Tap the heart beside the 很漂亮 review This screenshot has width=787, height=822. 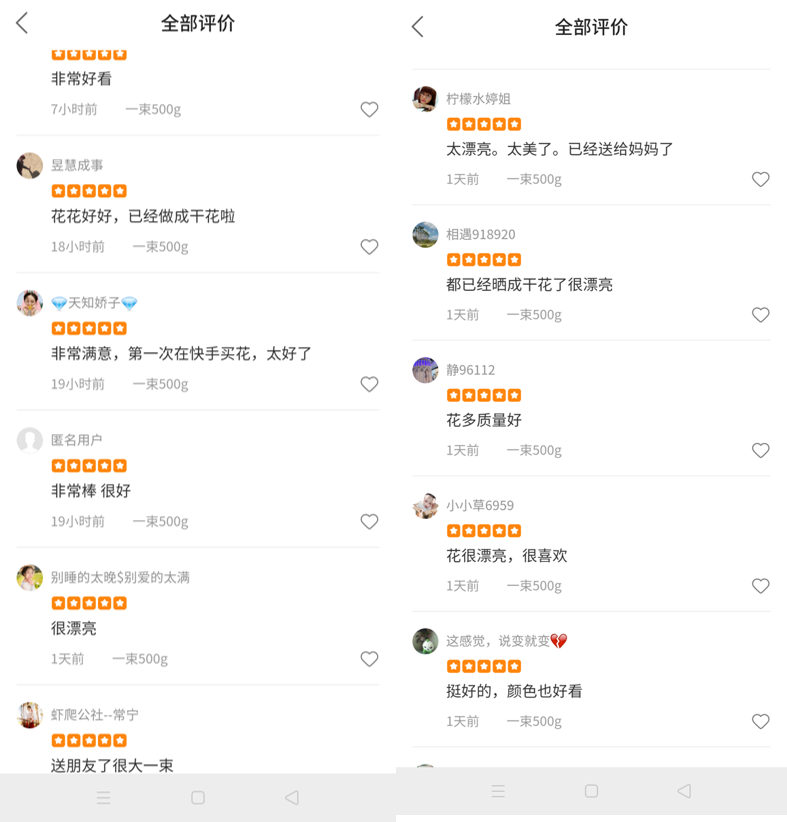[369, 659]
